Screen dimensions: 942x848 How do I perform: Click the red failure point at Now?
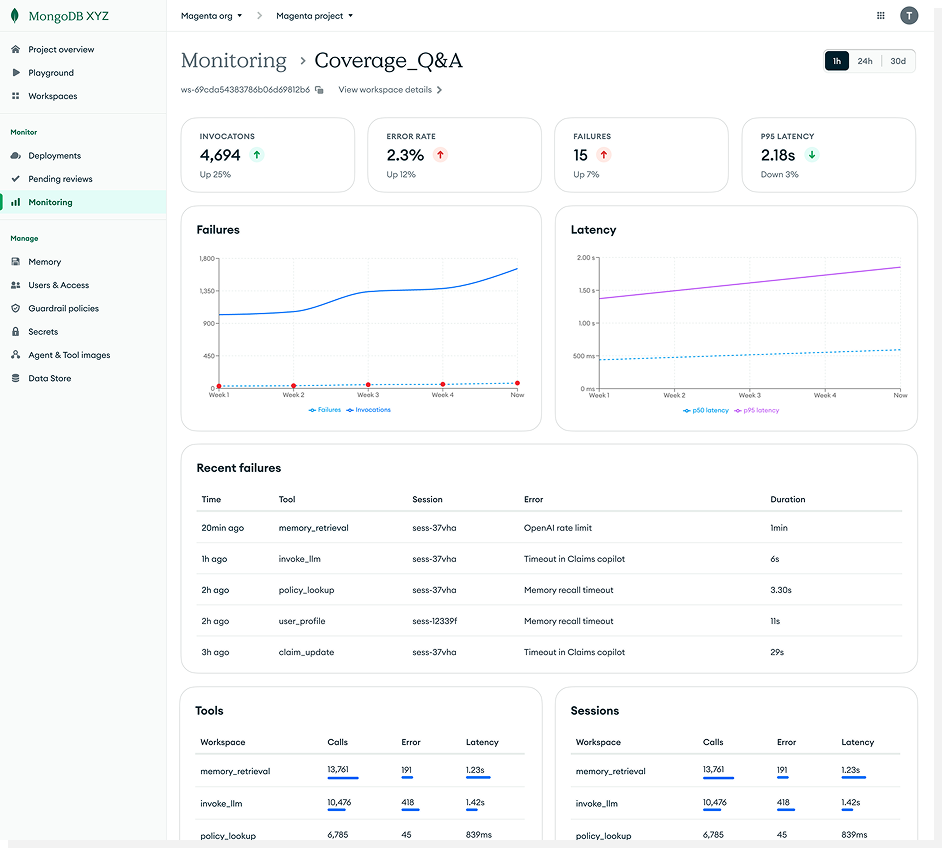[517, 383]
